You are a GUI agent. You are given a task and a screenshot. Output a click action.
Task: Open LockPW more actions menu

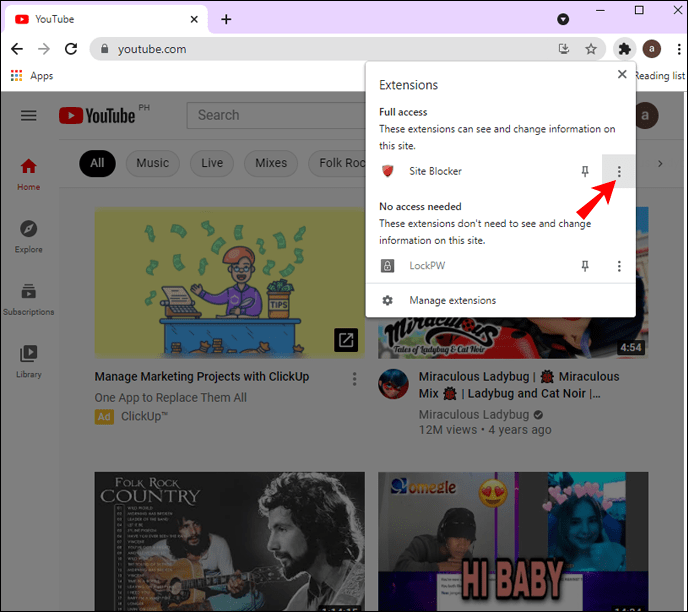pos(619,266)
